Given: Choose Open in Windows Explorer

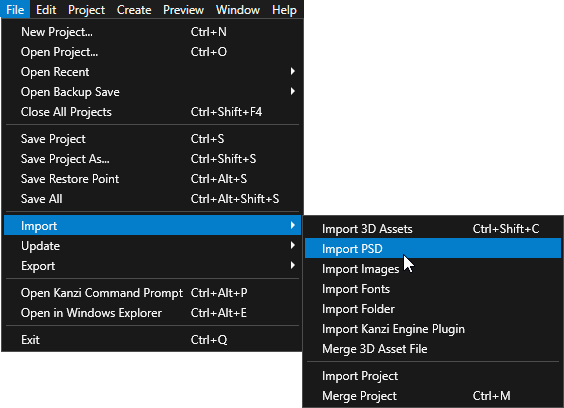Looking at the screenshot, I should [x=153, y=313].
